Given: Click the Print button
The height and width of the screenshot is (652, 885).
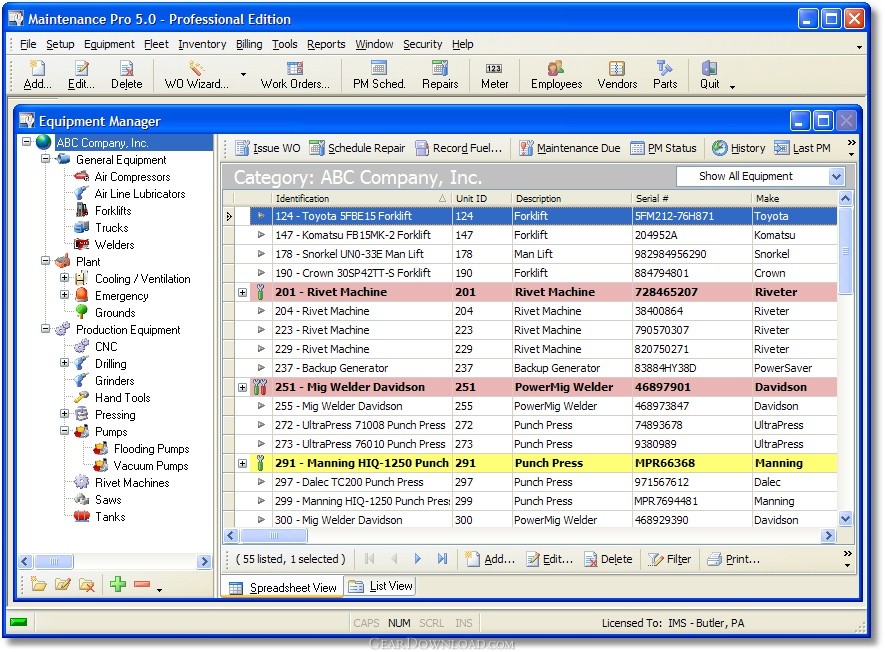Looking at the screenshot, I should [734, 559].
